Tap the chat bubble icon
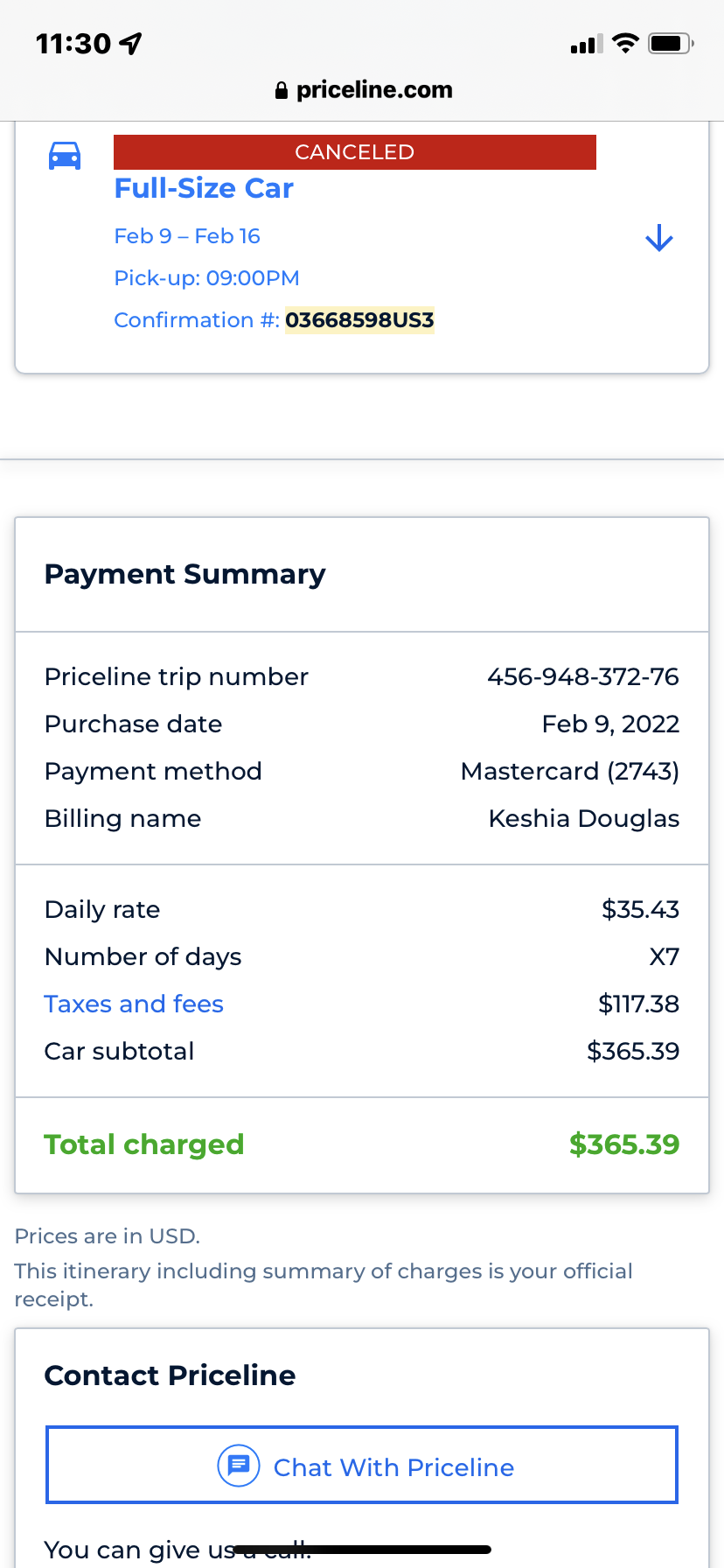This screenshot has height=1568, width=724. coord(238,1466)
